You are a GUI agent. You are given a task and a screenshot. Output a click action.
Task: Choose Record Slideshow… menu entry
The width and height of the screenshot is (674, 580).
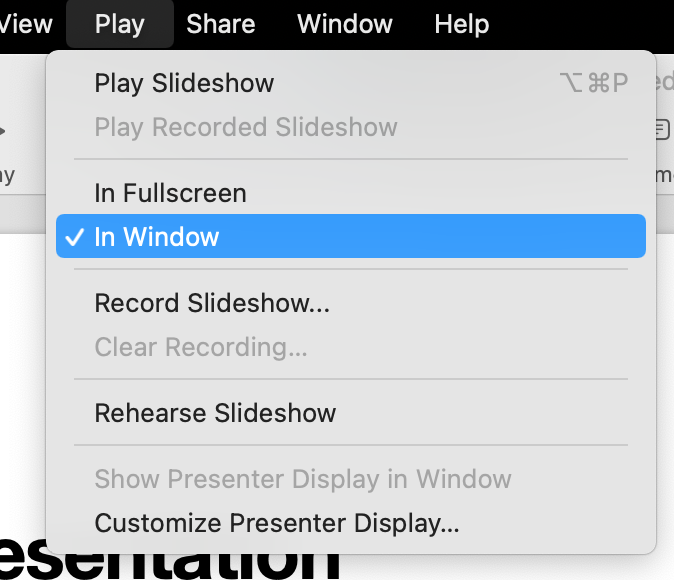pyautogui.click(x=212, y=303)
